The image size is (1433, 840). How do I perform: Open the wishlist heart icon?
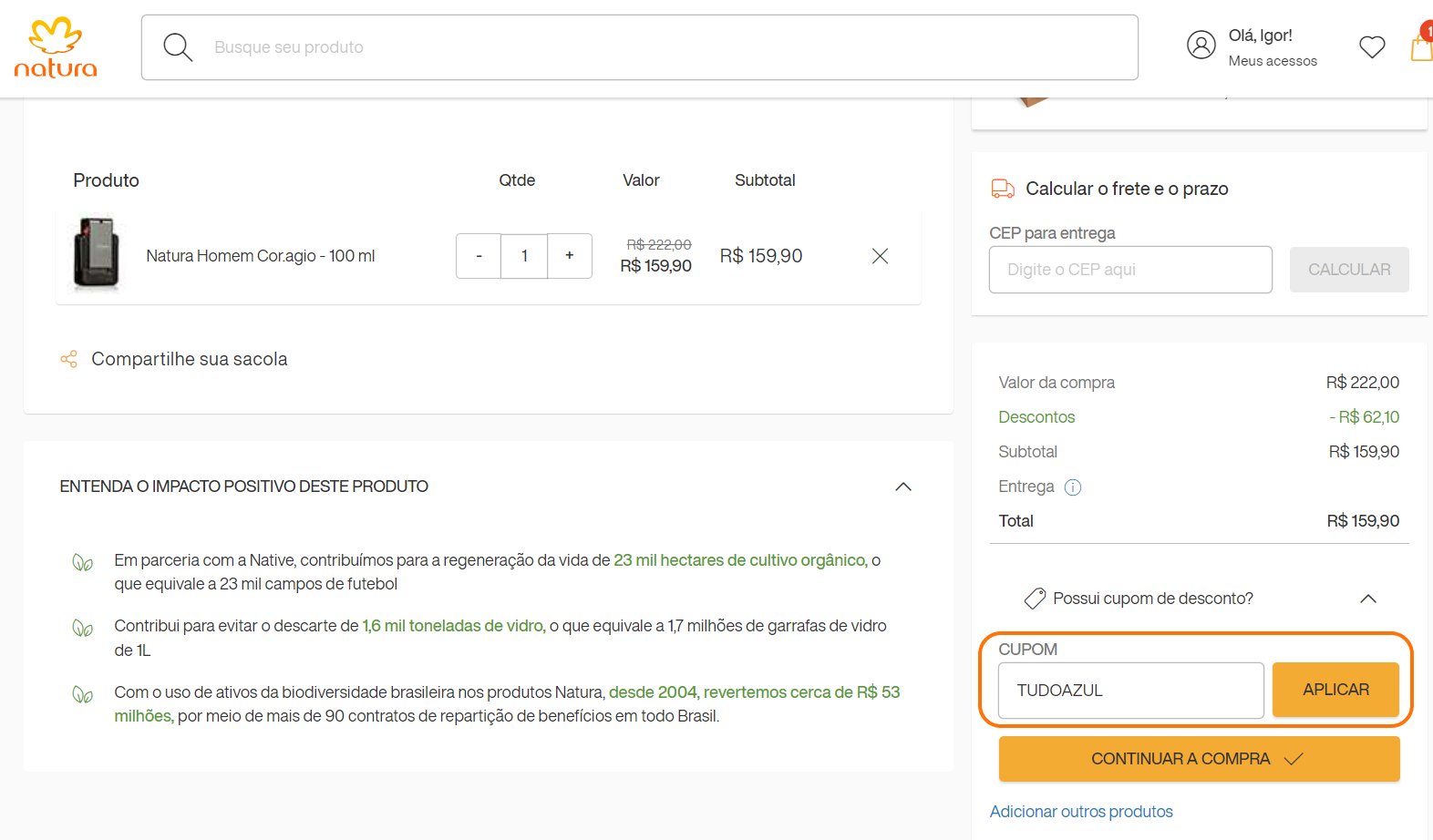1372,46
